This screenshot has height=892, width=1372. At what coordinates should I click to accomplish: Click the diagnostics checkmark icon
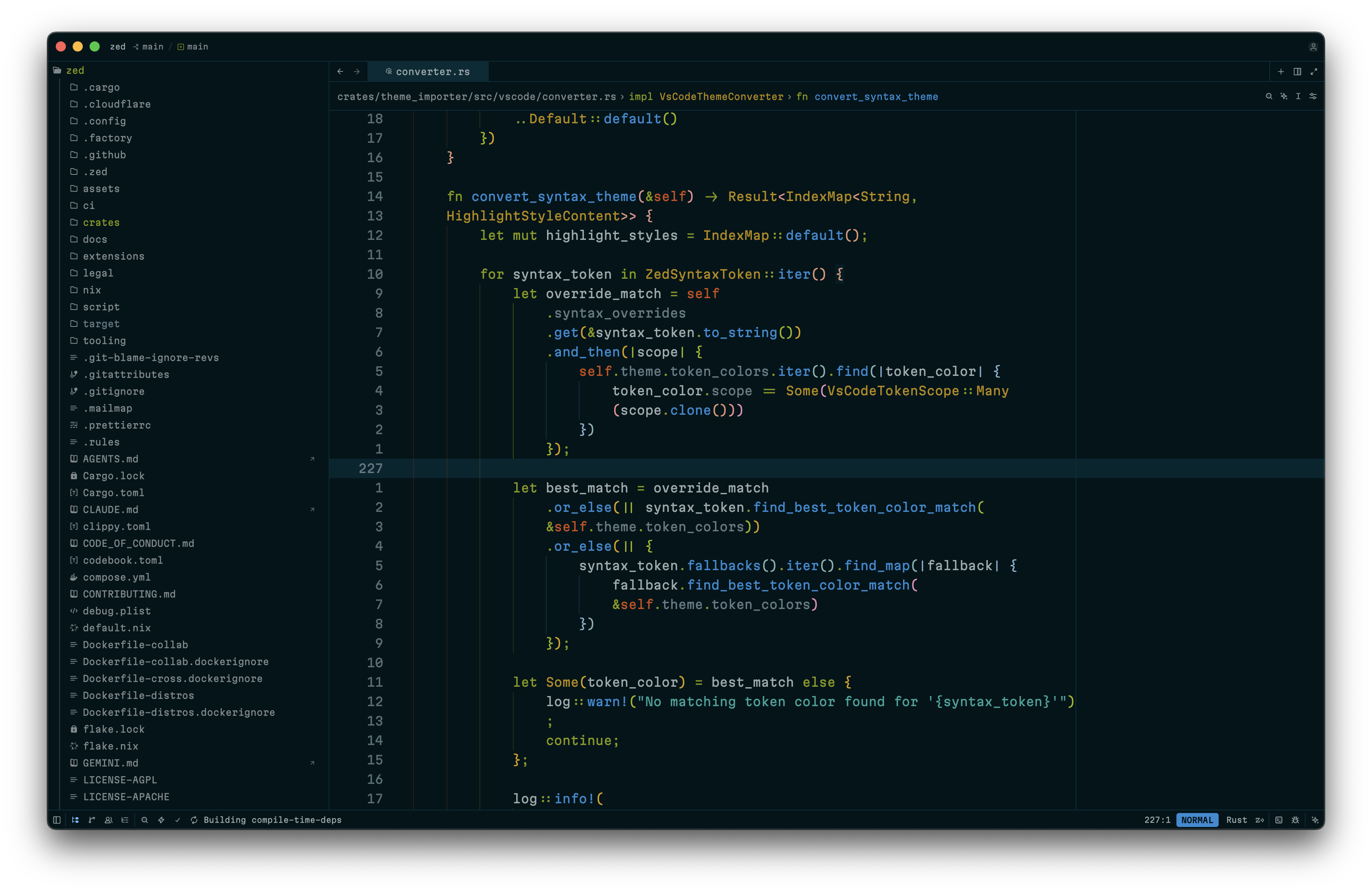tap(177, 819)
